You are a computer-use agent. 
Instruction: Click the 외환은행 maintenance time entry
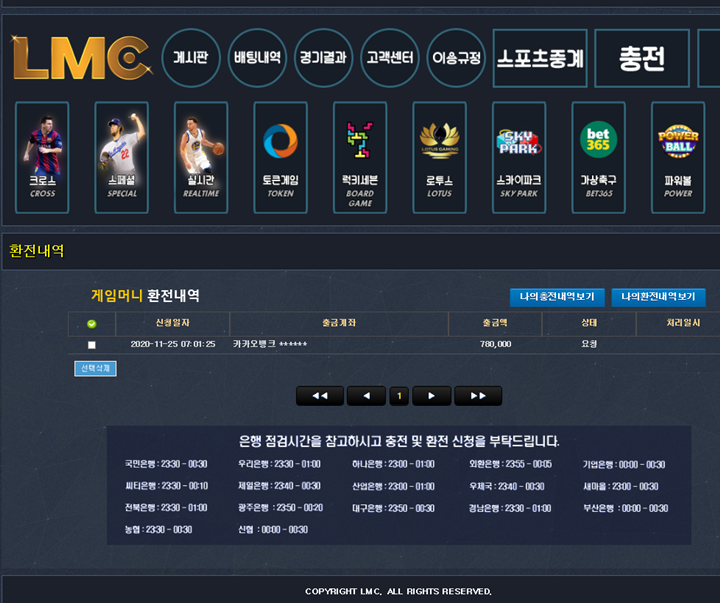[511, 464]
